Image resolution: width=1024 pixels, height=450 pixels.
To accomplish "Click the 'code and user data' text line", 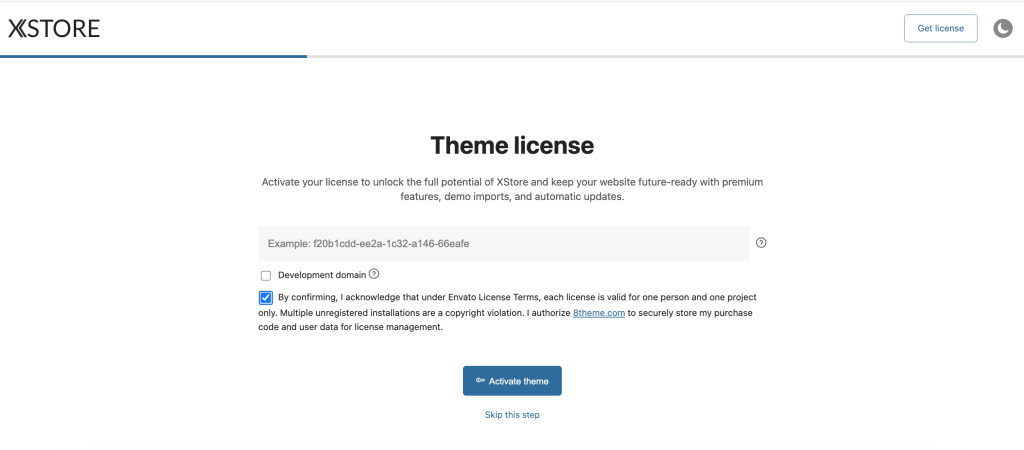I will (350, 327).
